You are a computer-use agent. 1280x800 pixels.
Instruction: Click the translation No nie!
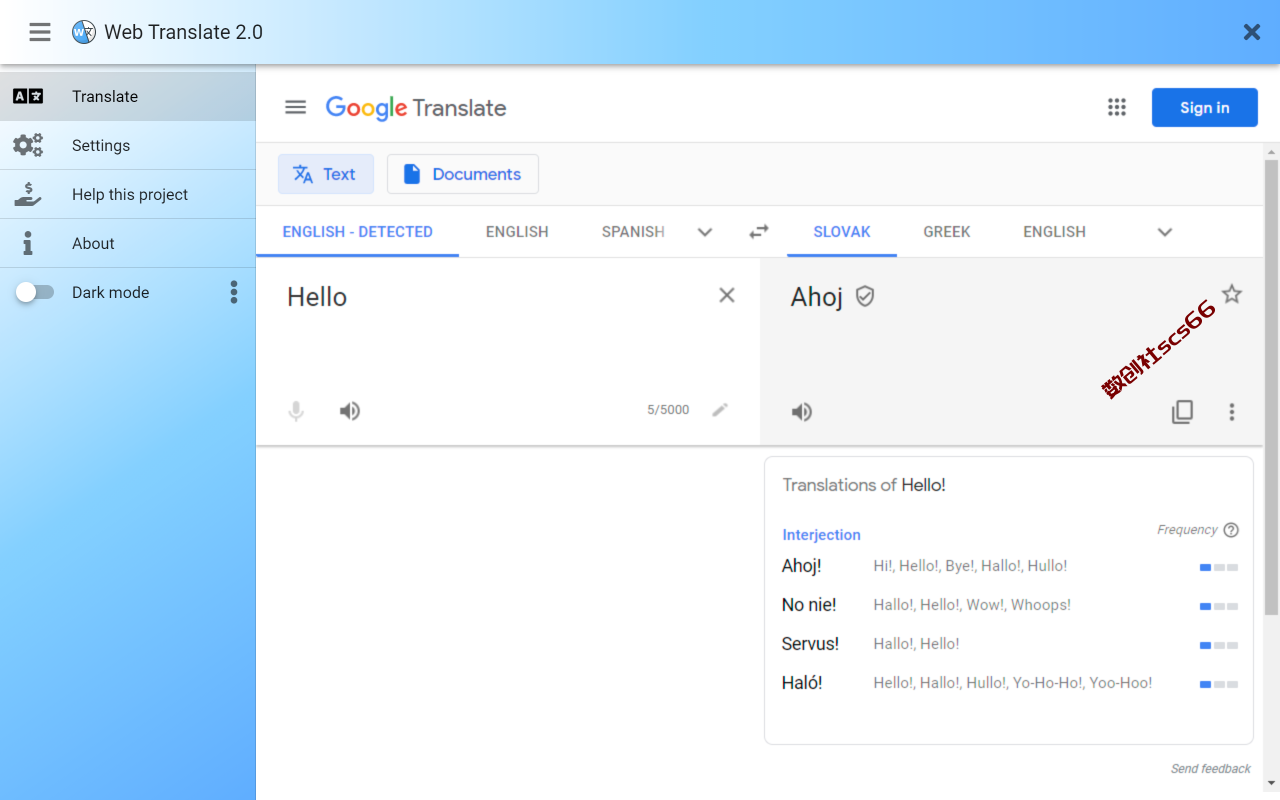click(x=809, y=605)
